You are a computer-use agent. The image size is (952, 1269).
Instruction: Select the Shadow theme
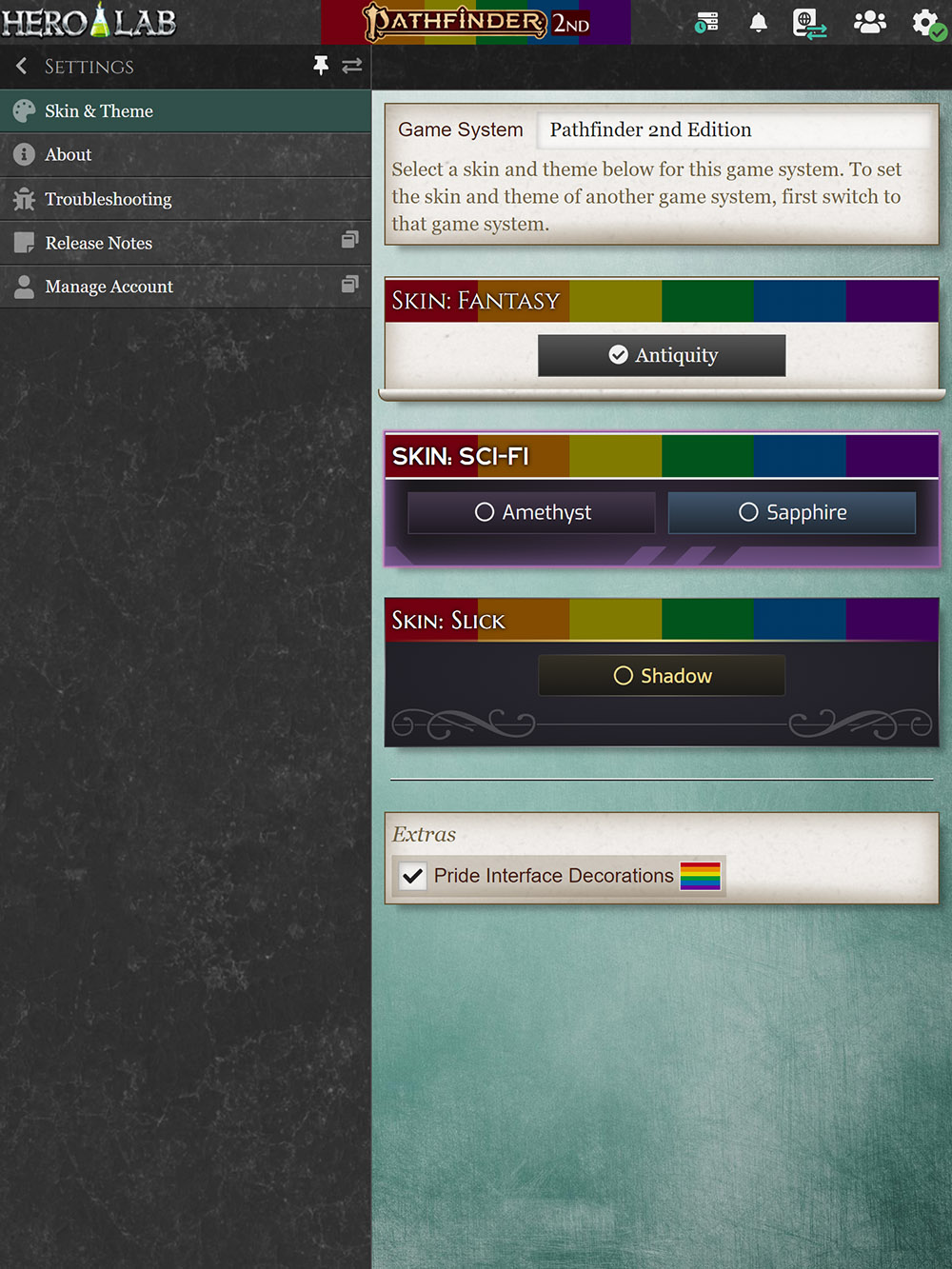tap(662, 675)
